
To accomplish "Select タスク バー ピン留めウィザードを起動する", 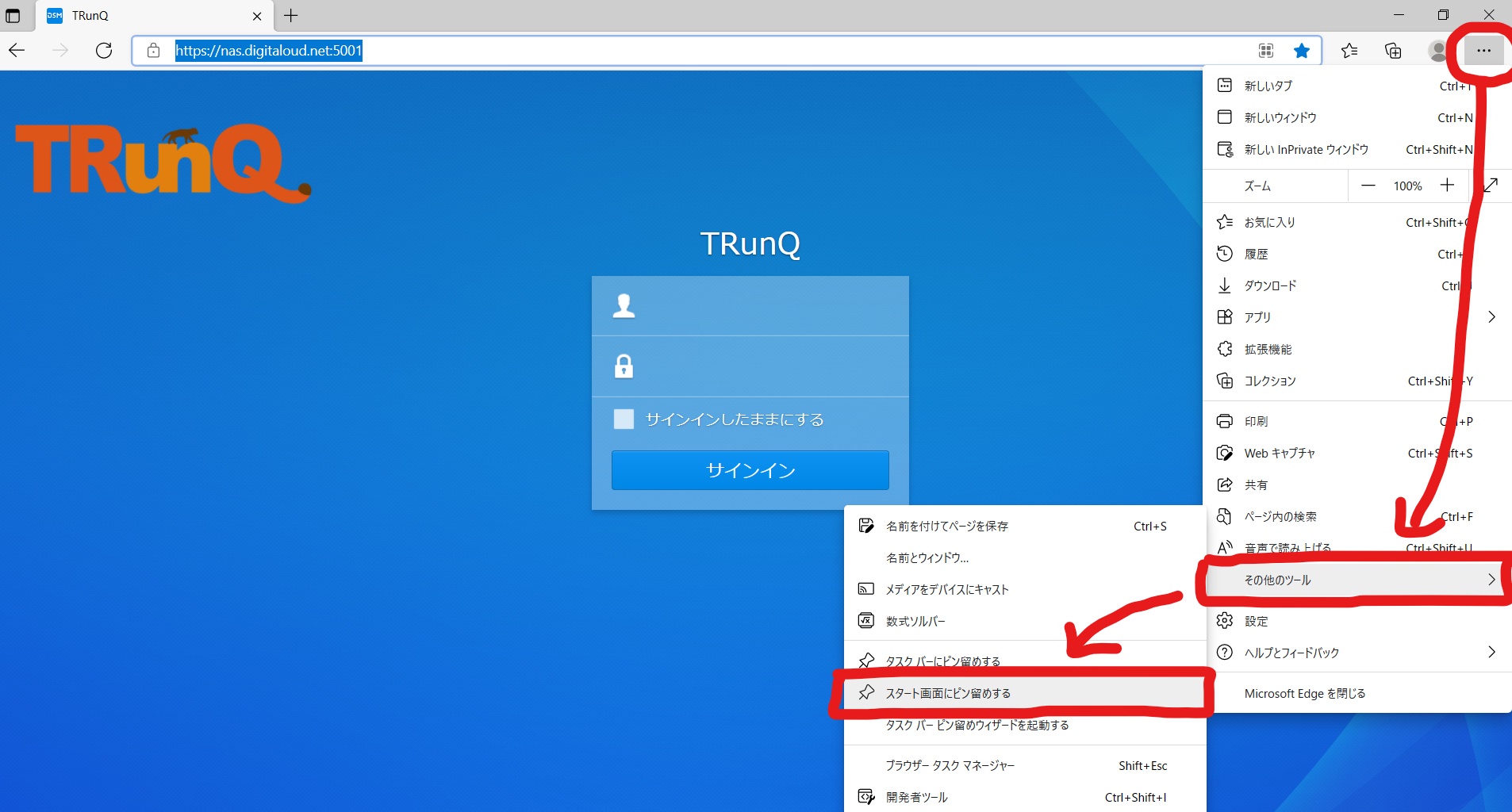I will [x=1025, y=725].
